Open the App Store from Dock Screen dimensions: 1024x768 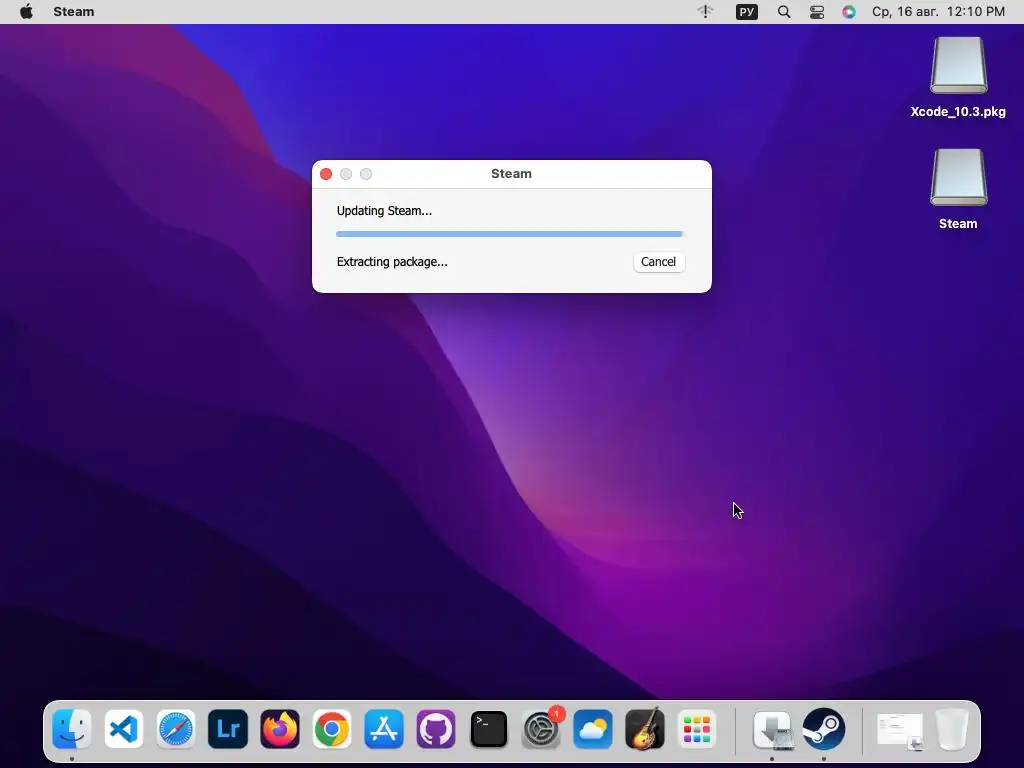coord(384,729)
